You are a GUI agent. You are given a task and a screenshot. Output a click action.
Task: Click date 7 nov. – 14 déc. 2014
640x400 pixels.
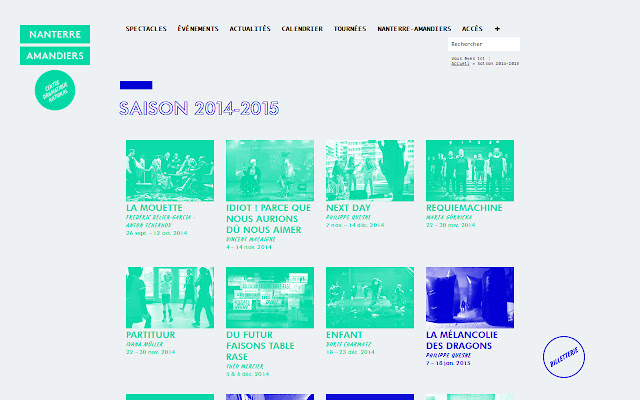coord(355,225)
